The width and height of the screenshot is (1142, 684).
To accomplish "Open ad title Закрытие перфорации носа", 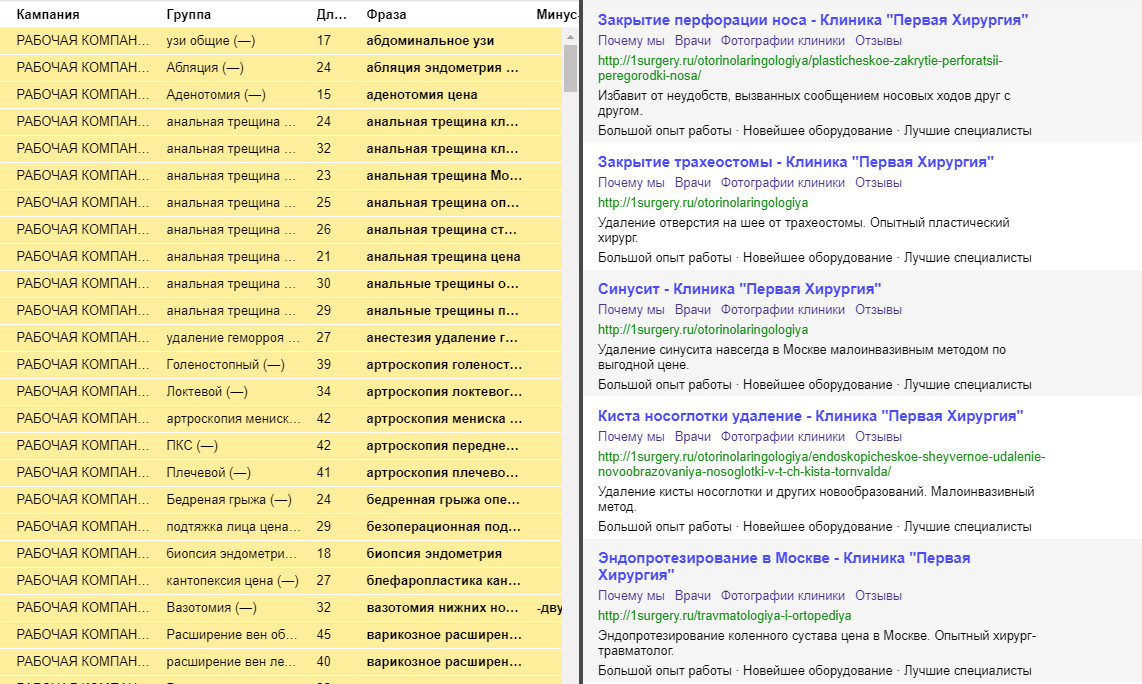I will 813,20.
